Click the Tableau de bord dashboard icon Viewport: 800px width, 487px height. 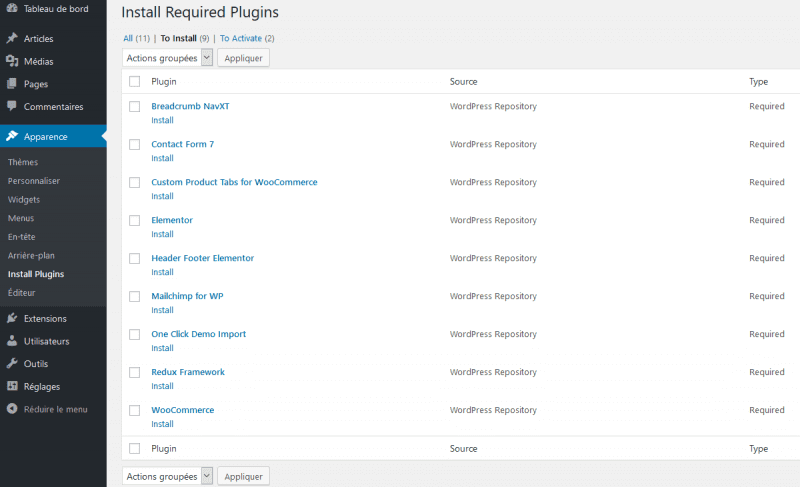tap(12, 8)
